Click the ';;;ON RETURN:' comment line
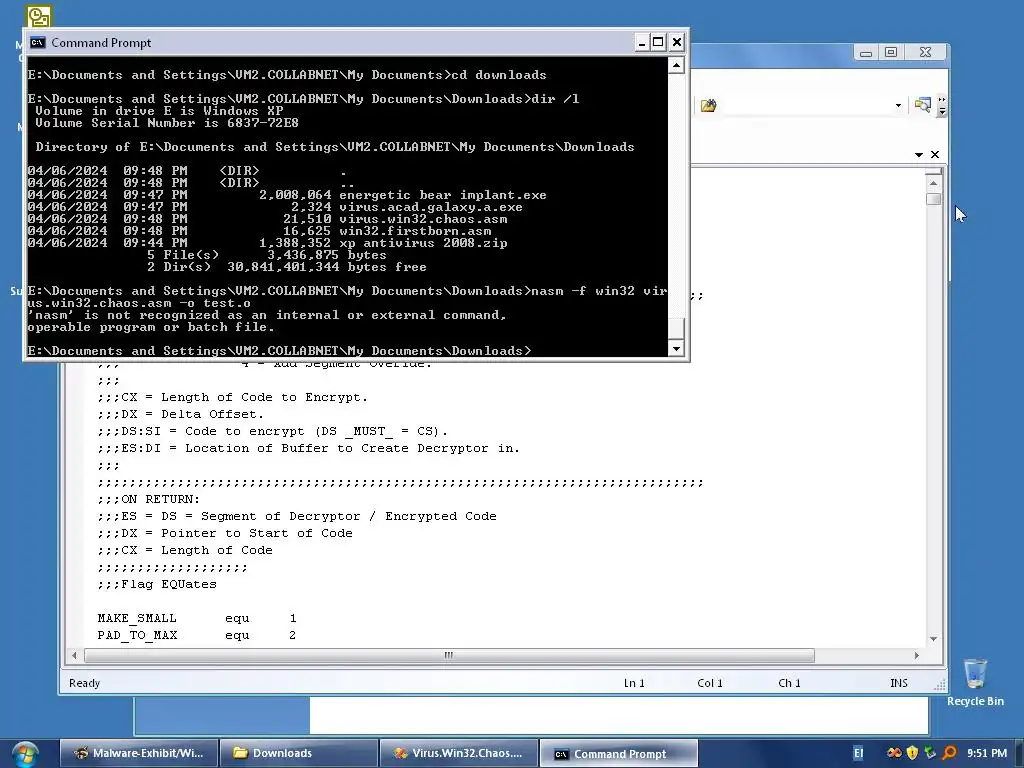Screen dimensions: 1024x768 tap(149, 499)
